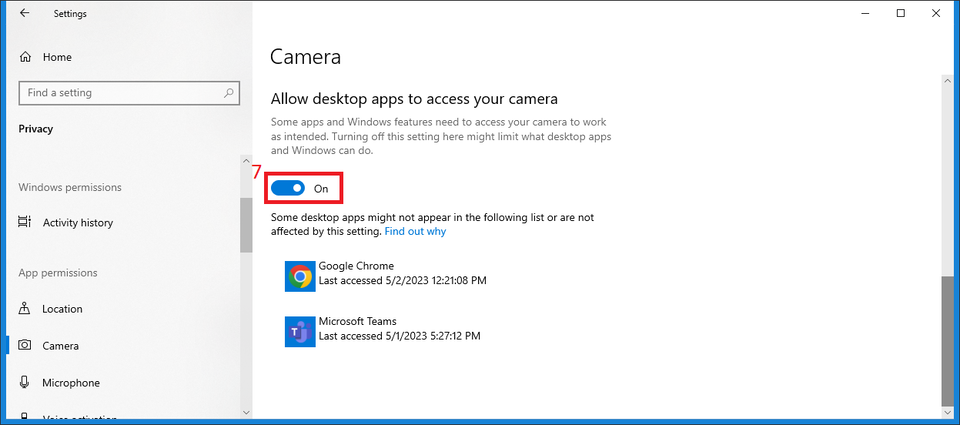The height and width of the screenshot is (425, 960).
Task: Click the Microsoft Teams app icon
Action: coord(300,330)
